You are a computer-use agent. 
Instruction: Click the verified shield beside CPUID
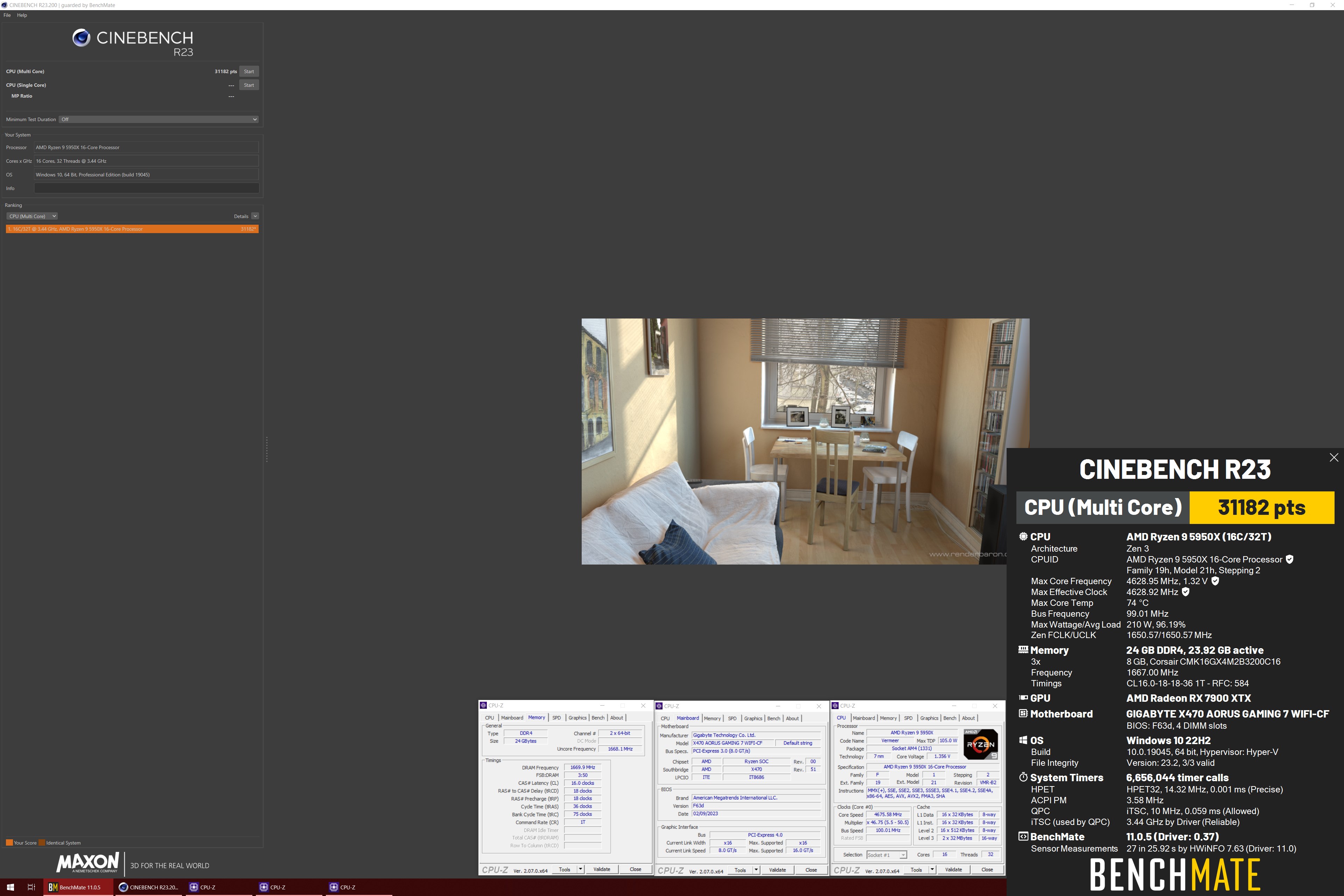tap(1289, 559)
